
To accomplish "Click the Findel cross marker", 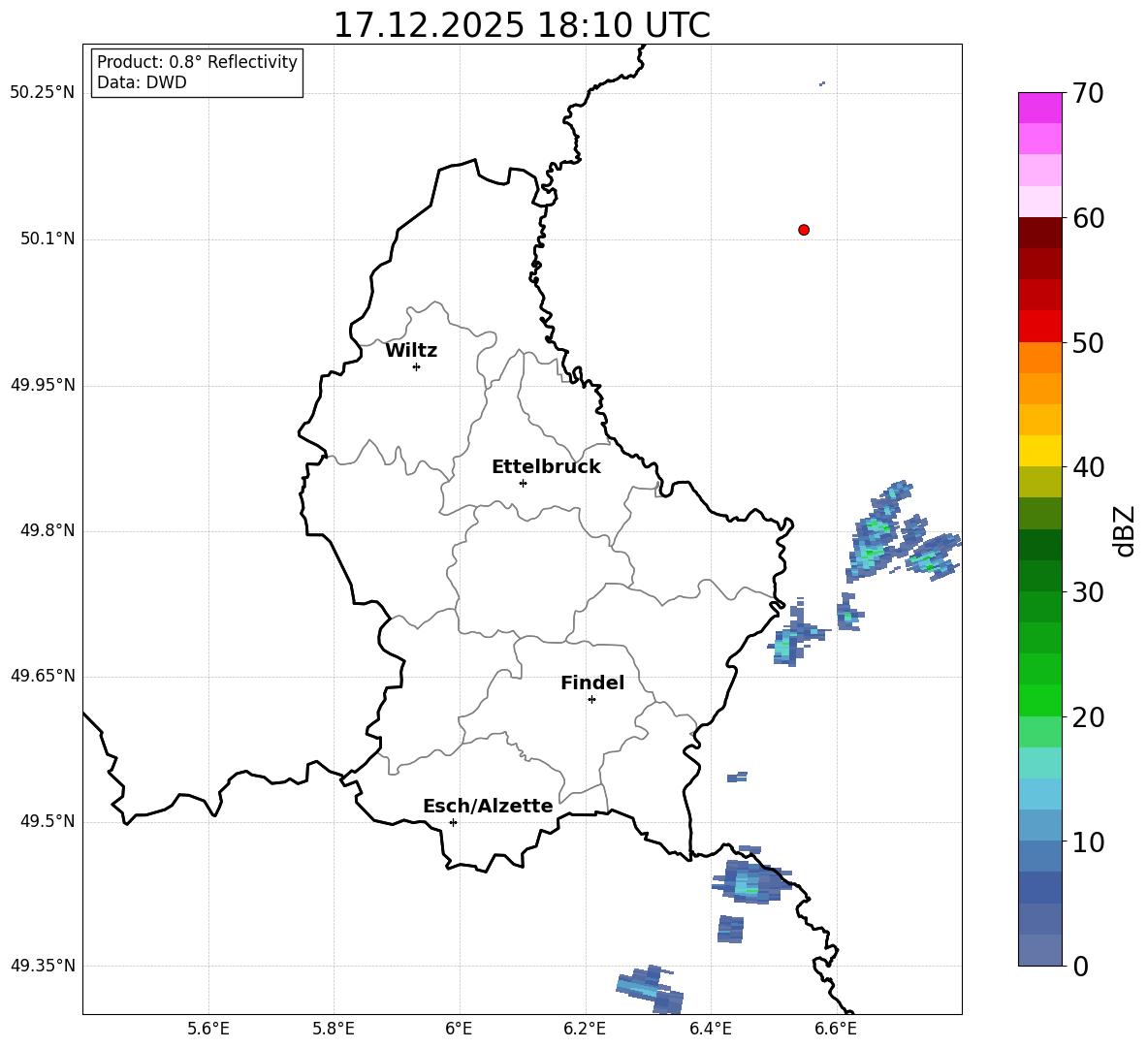I will click(591, 700).
